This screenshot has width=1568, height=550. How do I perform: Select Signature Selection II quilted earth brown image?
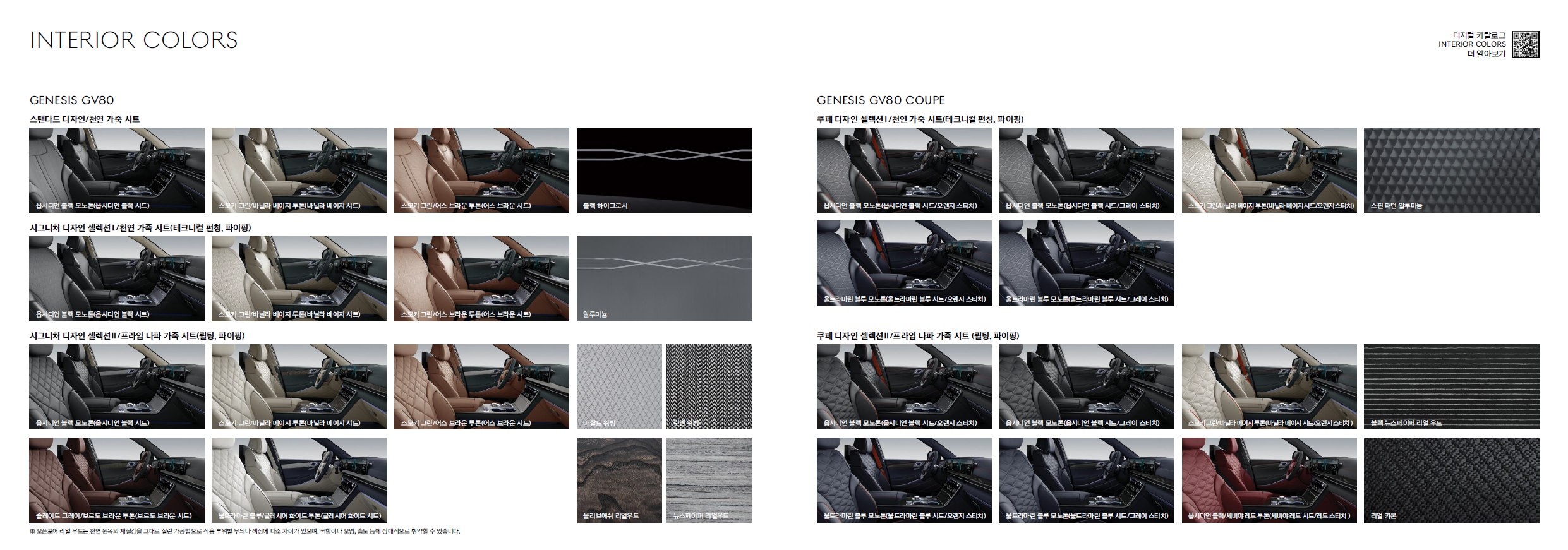pyautogui.click(x=481, y=386)
